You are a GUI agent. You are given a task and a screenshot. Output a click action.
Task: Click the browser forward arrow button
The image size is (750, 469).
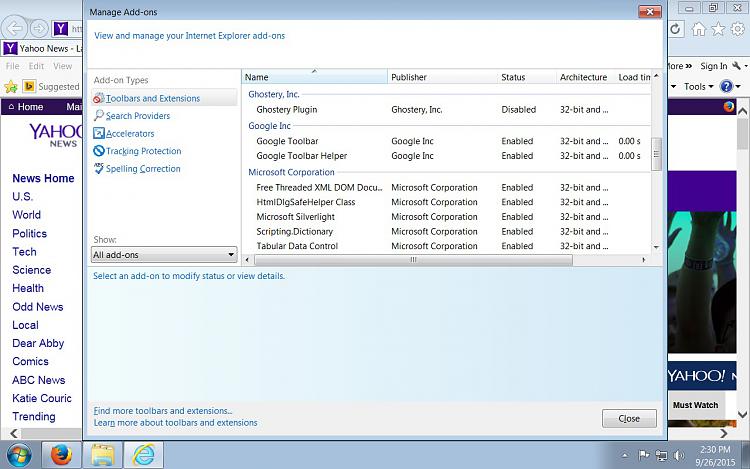[x=39, y=29]
